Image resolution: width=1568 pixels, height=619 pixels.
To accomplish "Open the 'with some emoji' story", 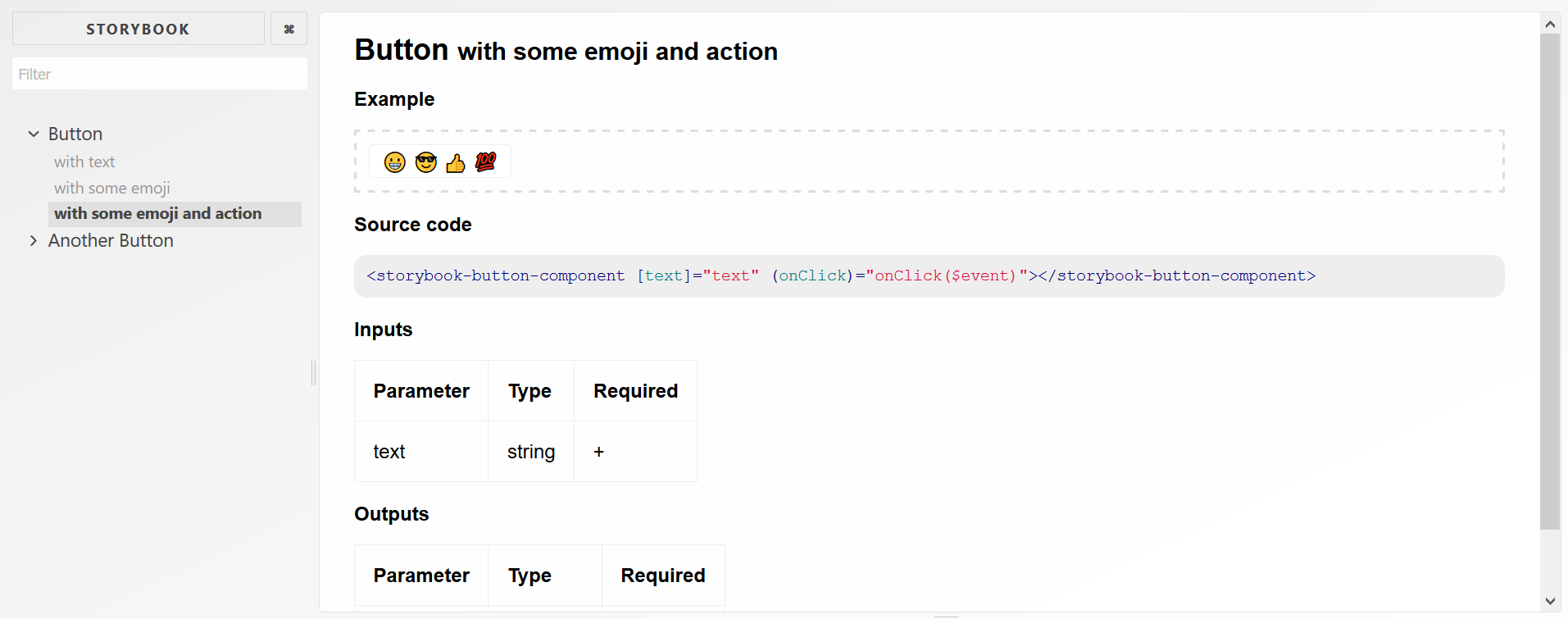I will coord(112,188).
